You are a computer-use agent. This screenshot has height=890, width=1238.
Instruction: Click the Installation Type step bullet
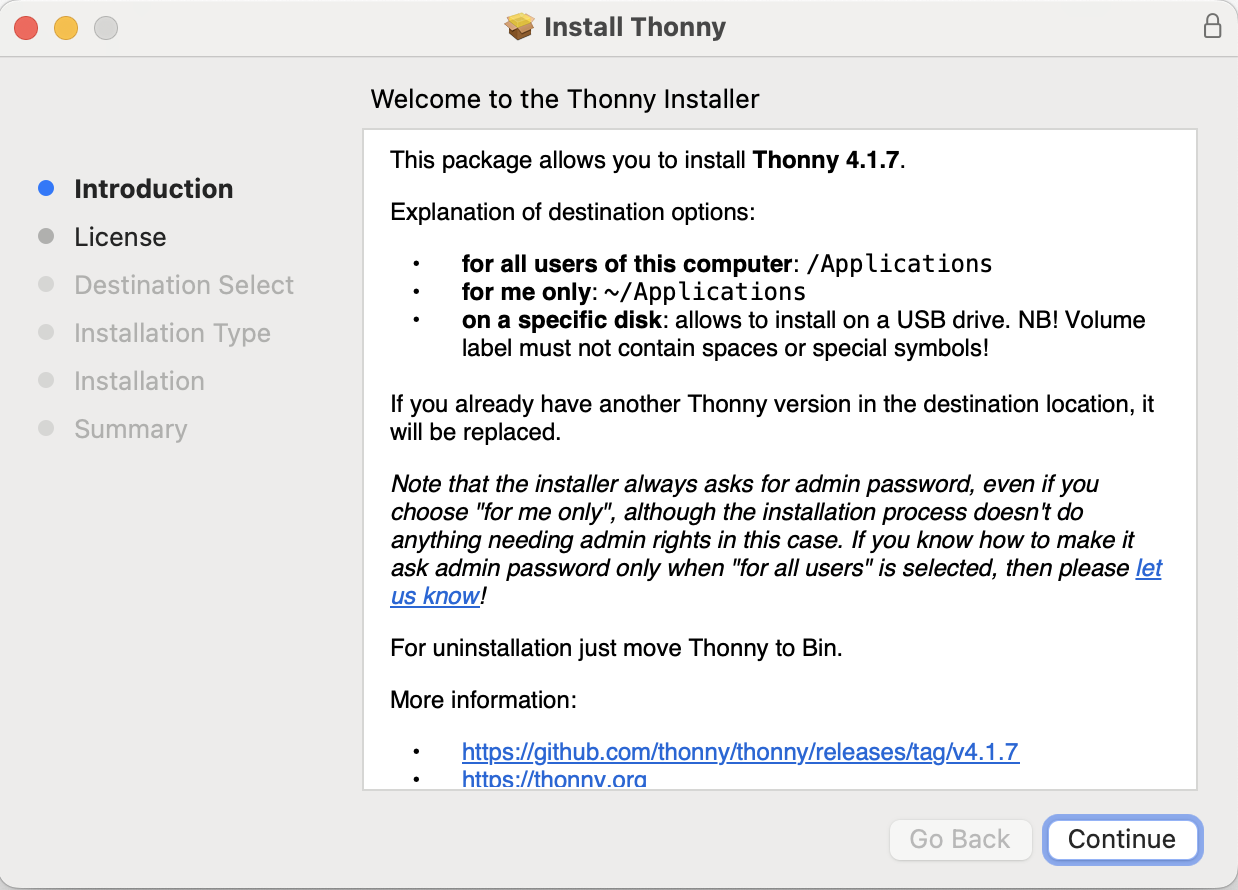pyautogui.click(x=45, y=332)
